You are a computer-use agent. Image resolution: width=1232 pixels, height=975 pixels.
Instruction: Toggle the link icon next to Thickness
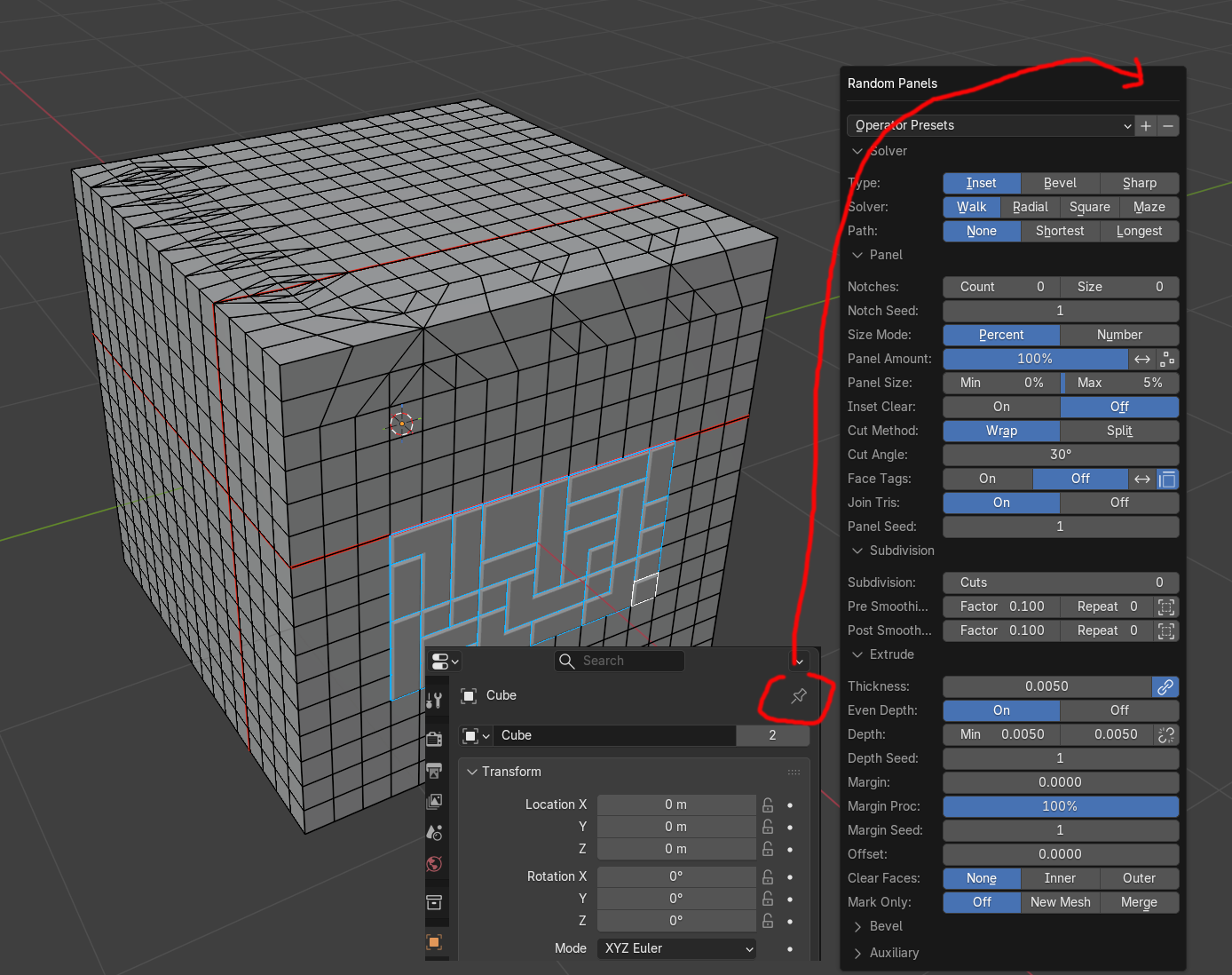(x=1165, y=686)
